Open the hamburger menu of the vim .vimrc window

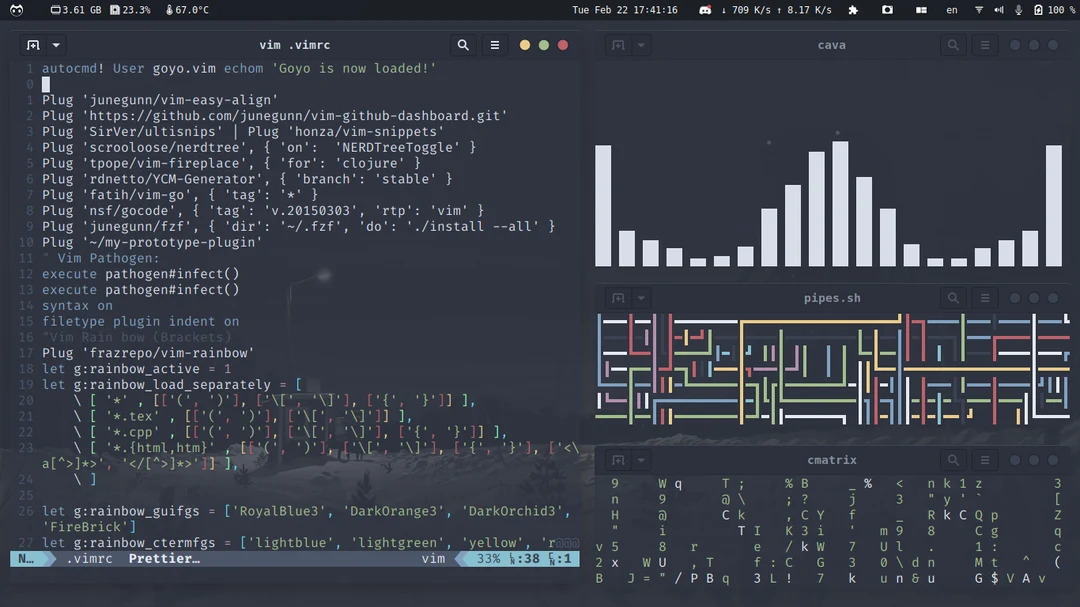495,45
